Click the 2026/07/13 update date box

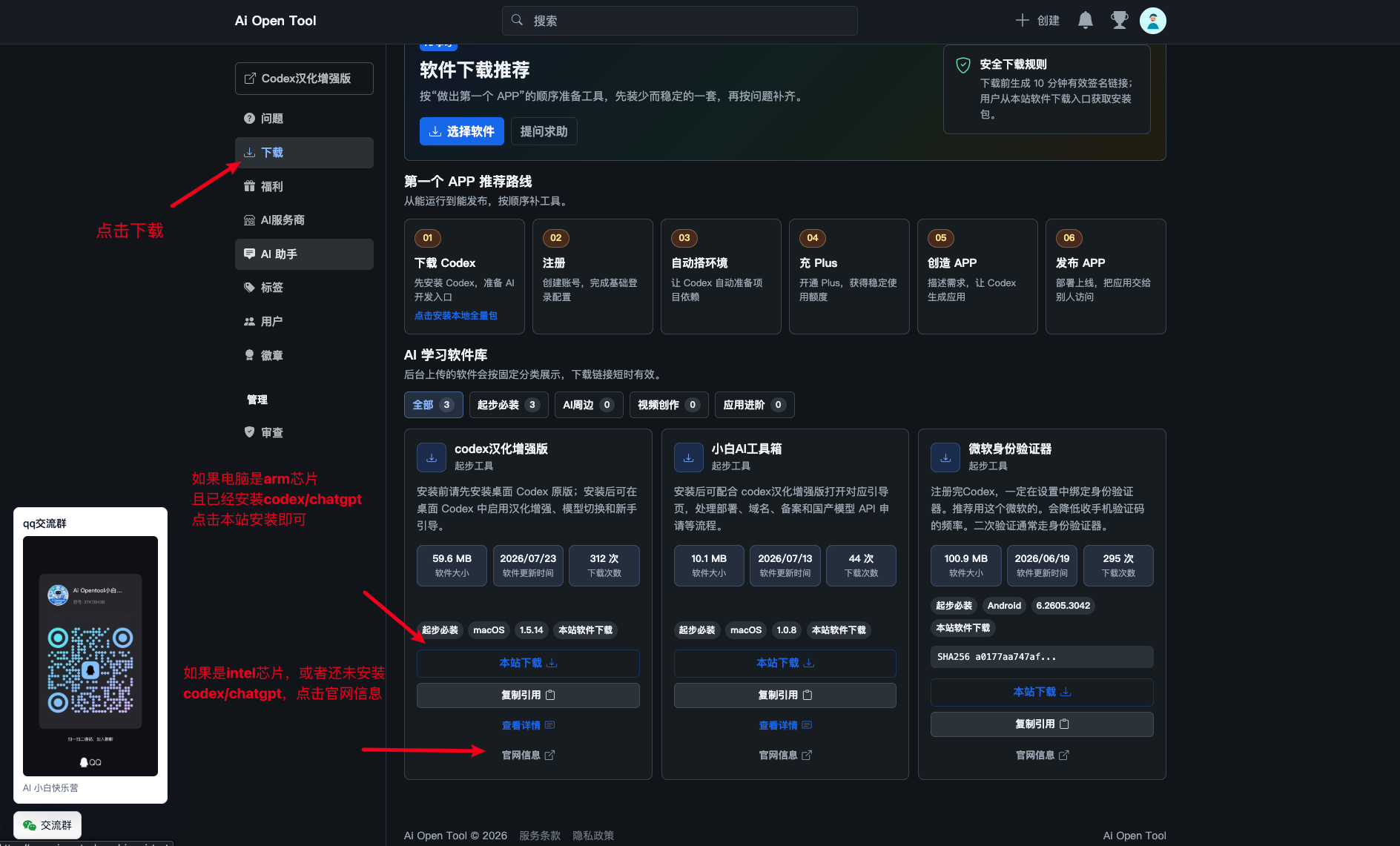coord(785,566)
